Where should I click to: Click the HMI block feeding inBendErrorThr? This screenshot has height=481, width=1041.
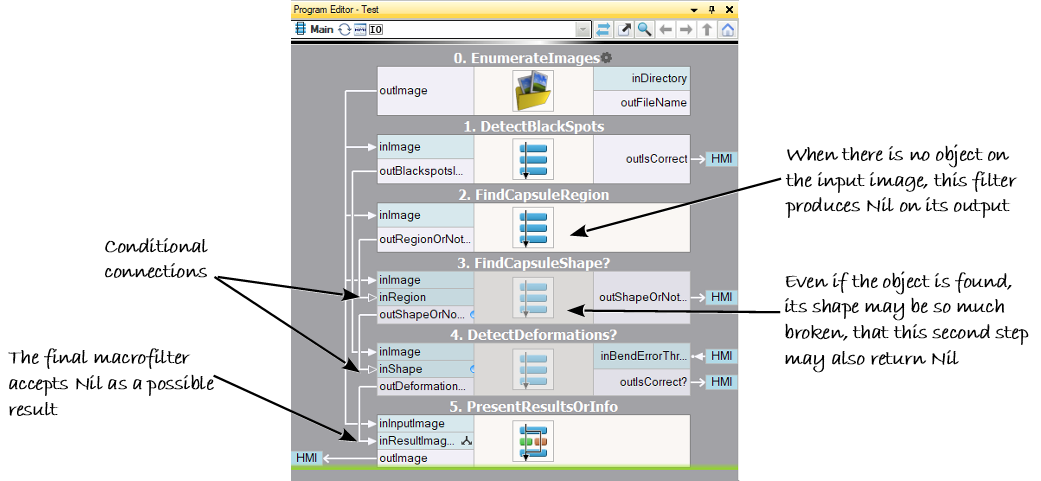[x=721, y=356]
